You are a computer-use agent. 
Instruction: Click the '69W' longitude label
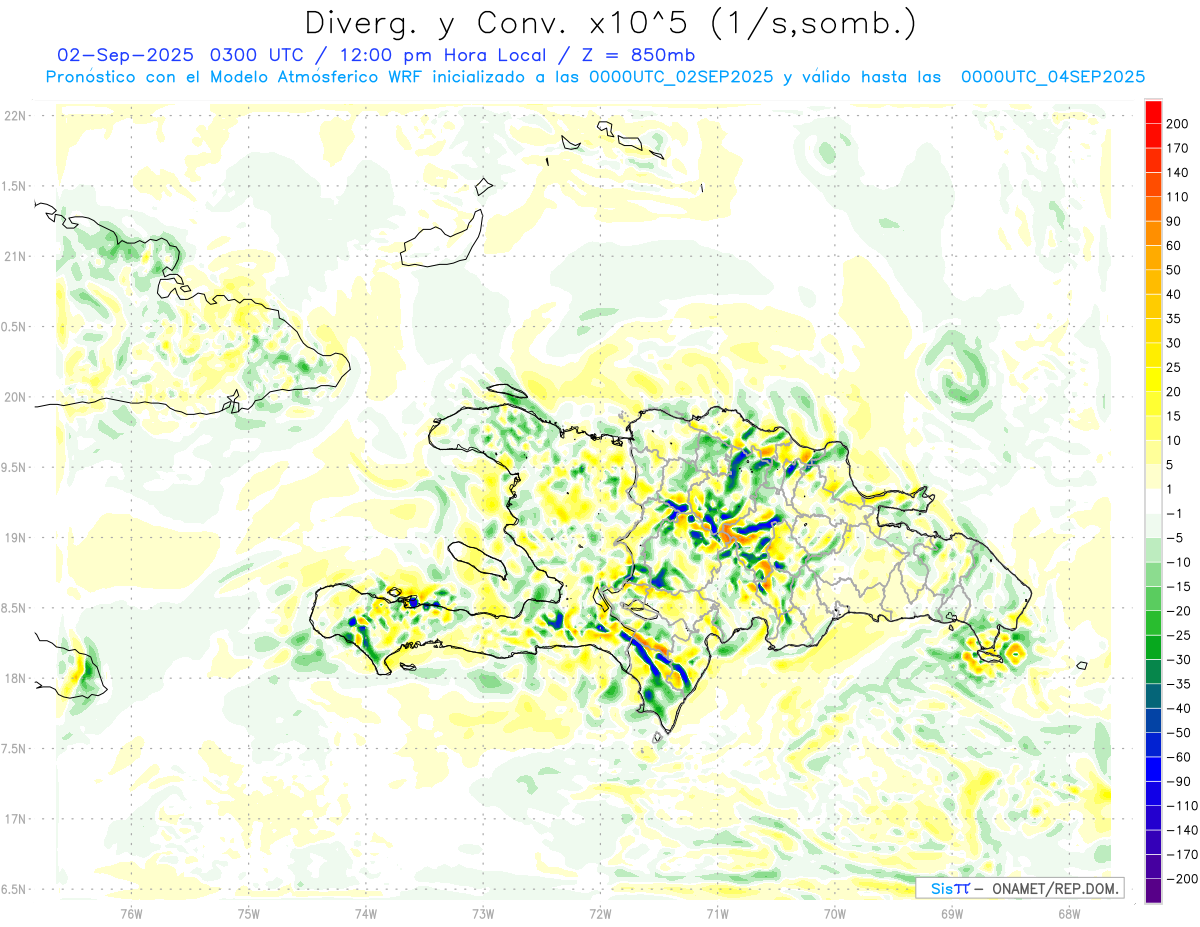(x=951, y=913)
